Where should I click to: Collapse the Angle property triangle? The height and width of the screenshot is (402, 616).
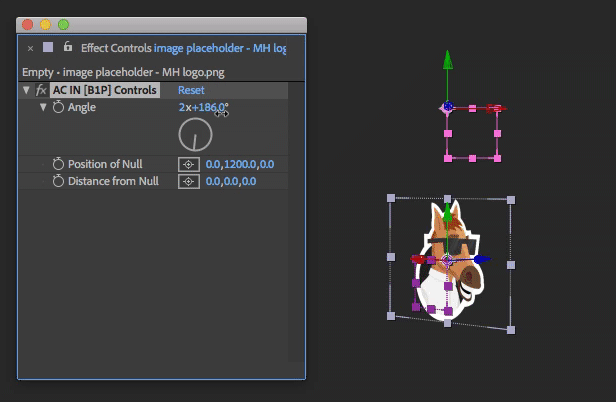(x=43, y=107)
